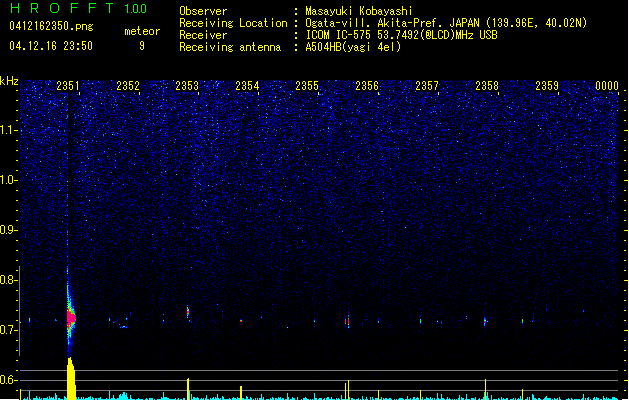Click the 2356 time axis marker
The width and height of the screenshot is (629, 400).
click(367, 86)
